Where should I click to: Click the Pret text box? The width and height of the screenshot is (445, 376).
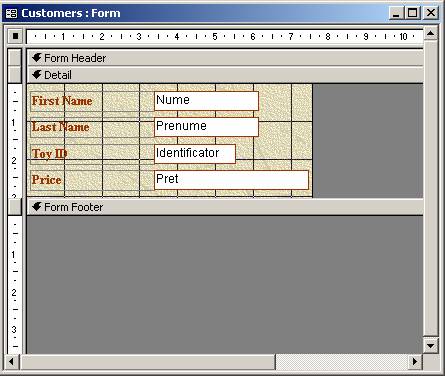tap(232, 180)
